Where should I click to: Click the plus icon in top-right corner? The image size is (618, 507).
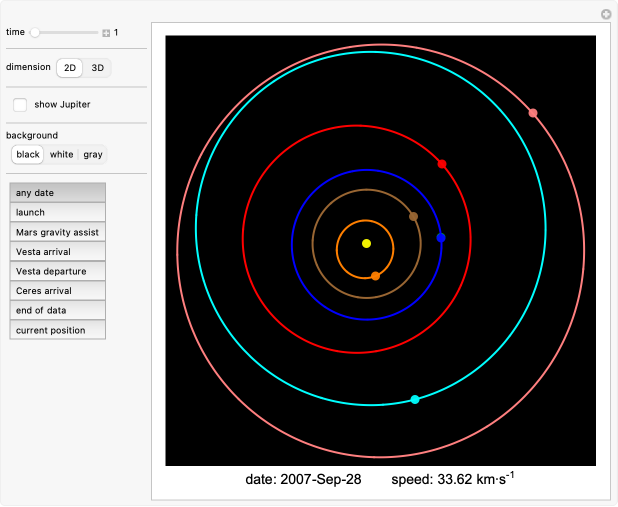[x=605, y=14]
